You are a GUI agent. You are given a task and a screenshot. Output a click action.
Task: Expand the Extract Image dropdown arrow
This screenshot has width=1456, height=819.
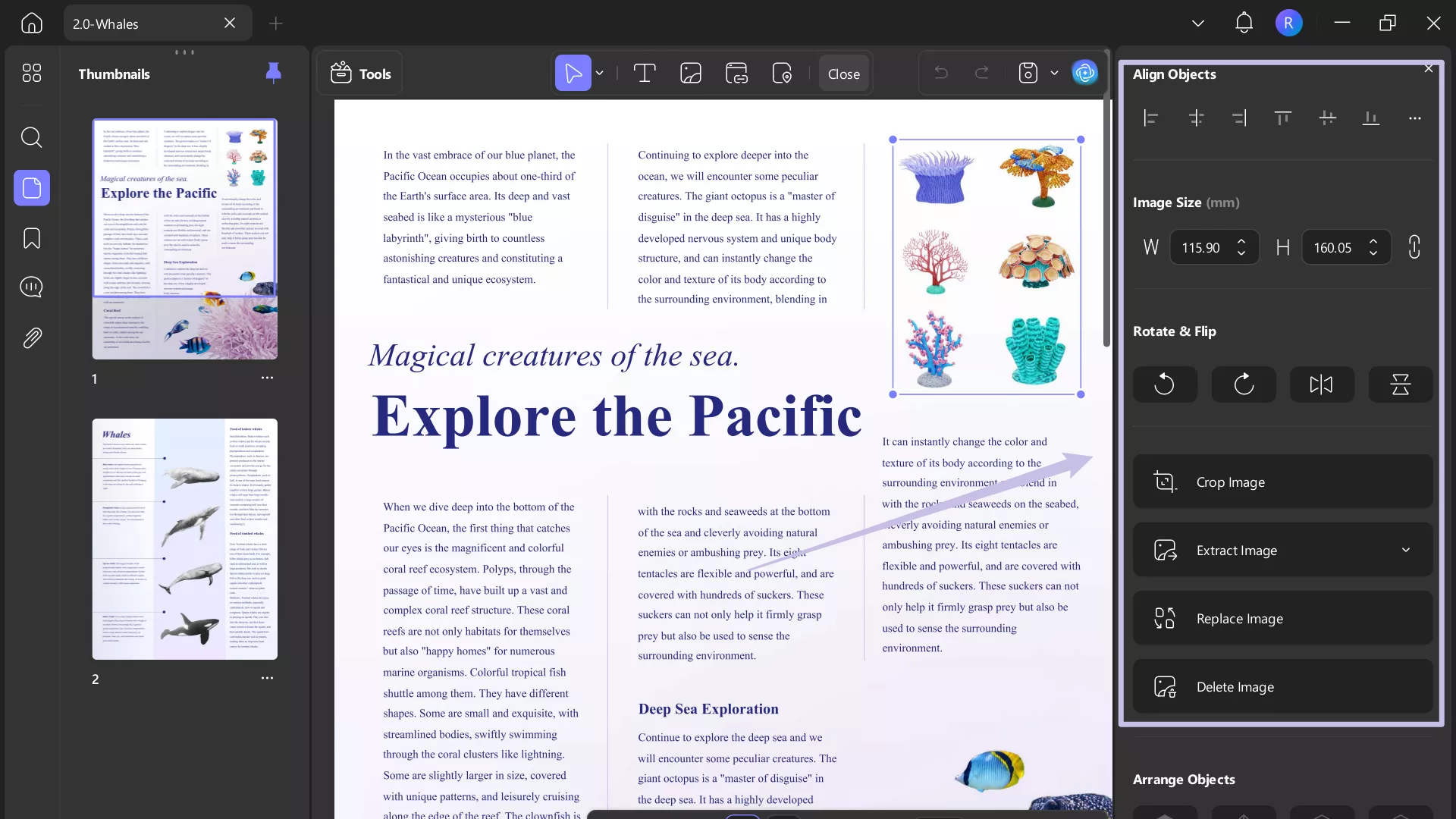(1406, 550)
